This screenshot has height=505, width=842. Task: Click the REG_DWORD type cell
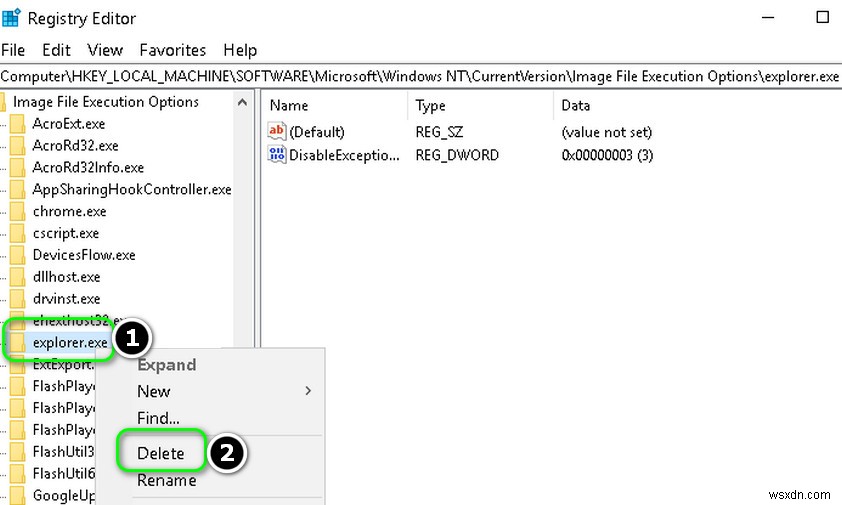pyautogui.click(x=457, y=155)
